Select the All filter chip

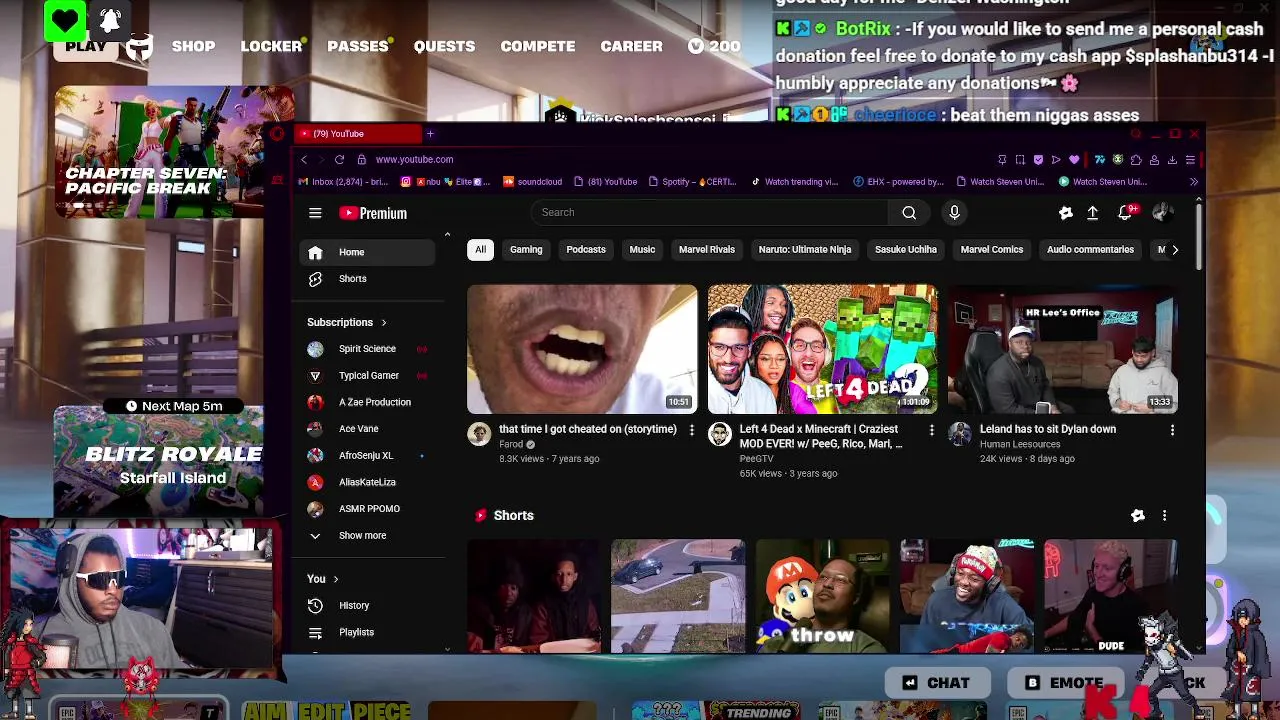(x=480, y=250)
